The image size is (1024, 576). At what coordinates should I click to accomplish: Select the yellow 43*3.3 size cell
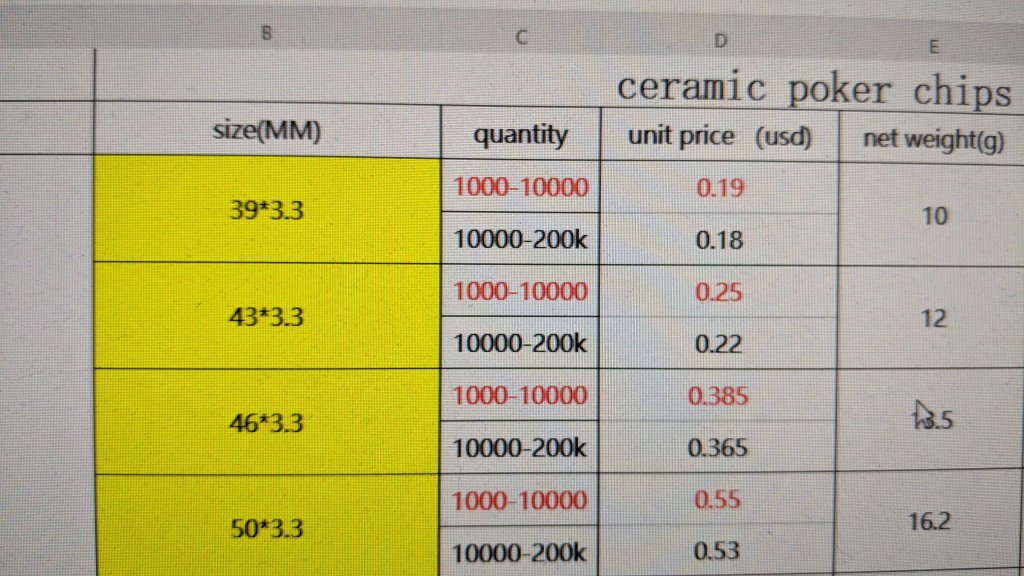[x=267, y=316]
